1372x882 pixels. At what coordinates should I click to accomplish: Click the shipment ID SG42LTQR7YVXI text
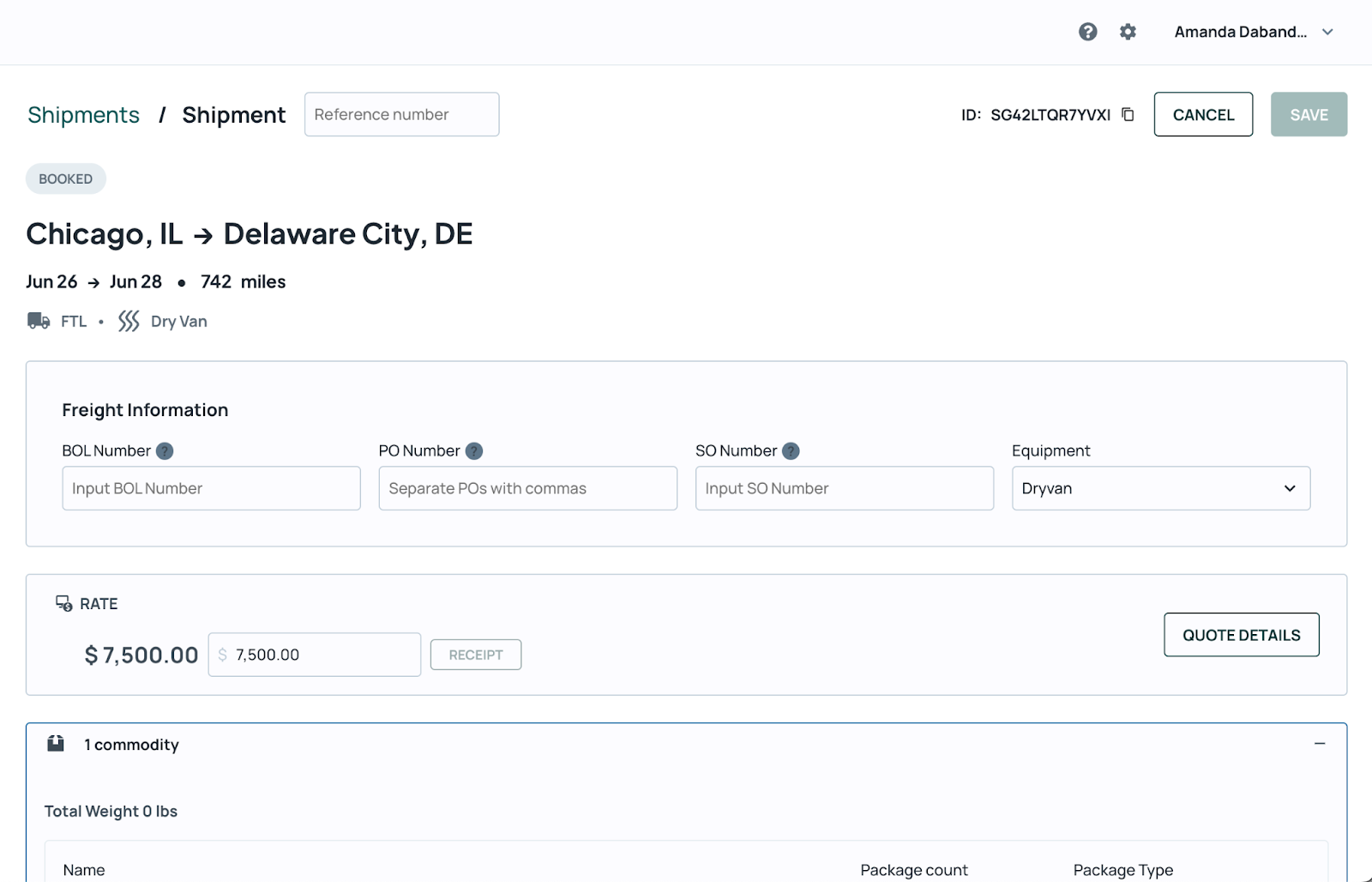pos(1050,115)
